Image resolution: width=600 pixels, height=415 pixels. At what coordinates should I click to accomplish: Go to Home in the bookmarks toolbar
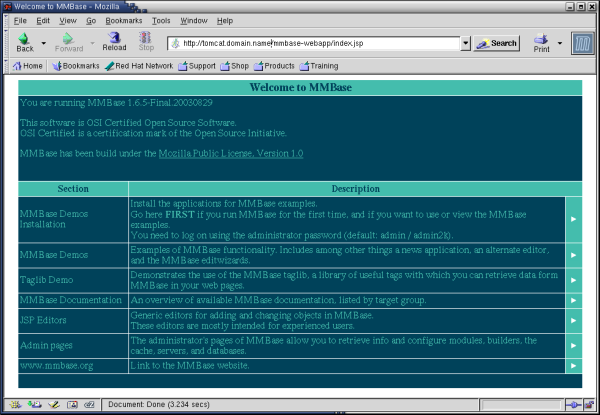(27, 66)
